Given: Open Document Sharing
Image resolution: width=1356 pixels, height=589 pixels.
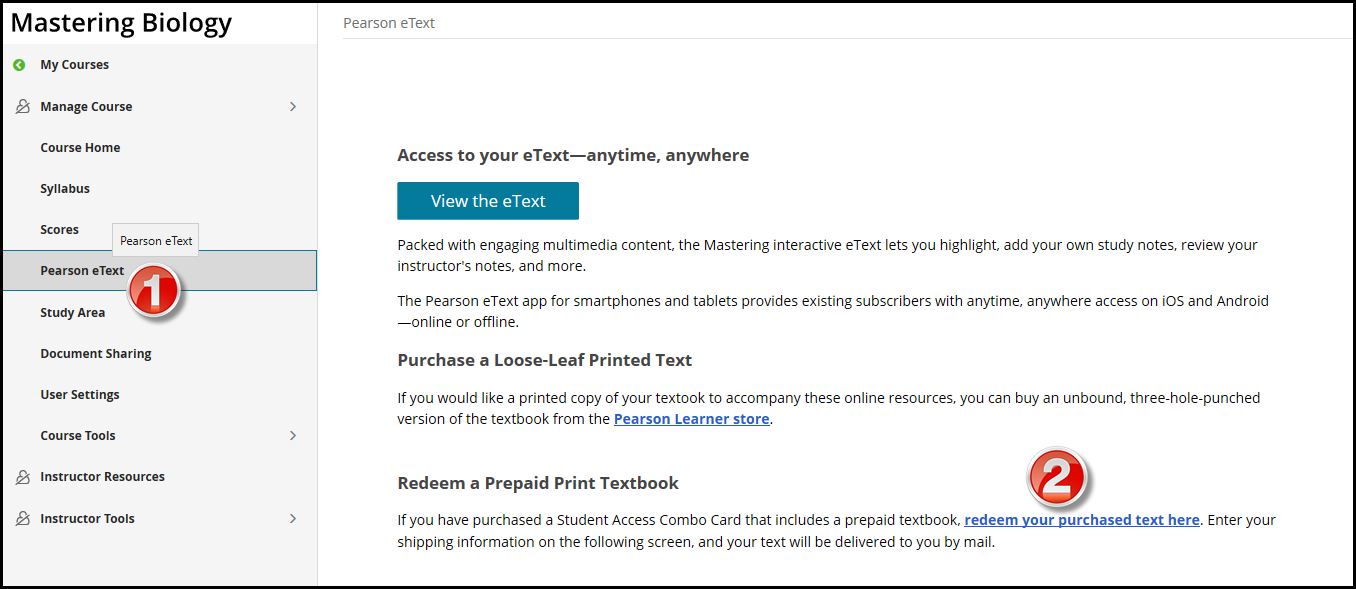Looking at the screenshot, I should pos(96,354).
